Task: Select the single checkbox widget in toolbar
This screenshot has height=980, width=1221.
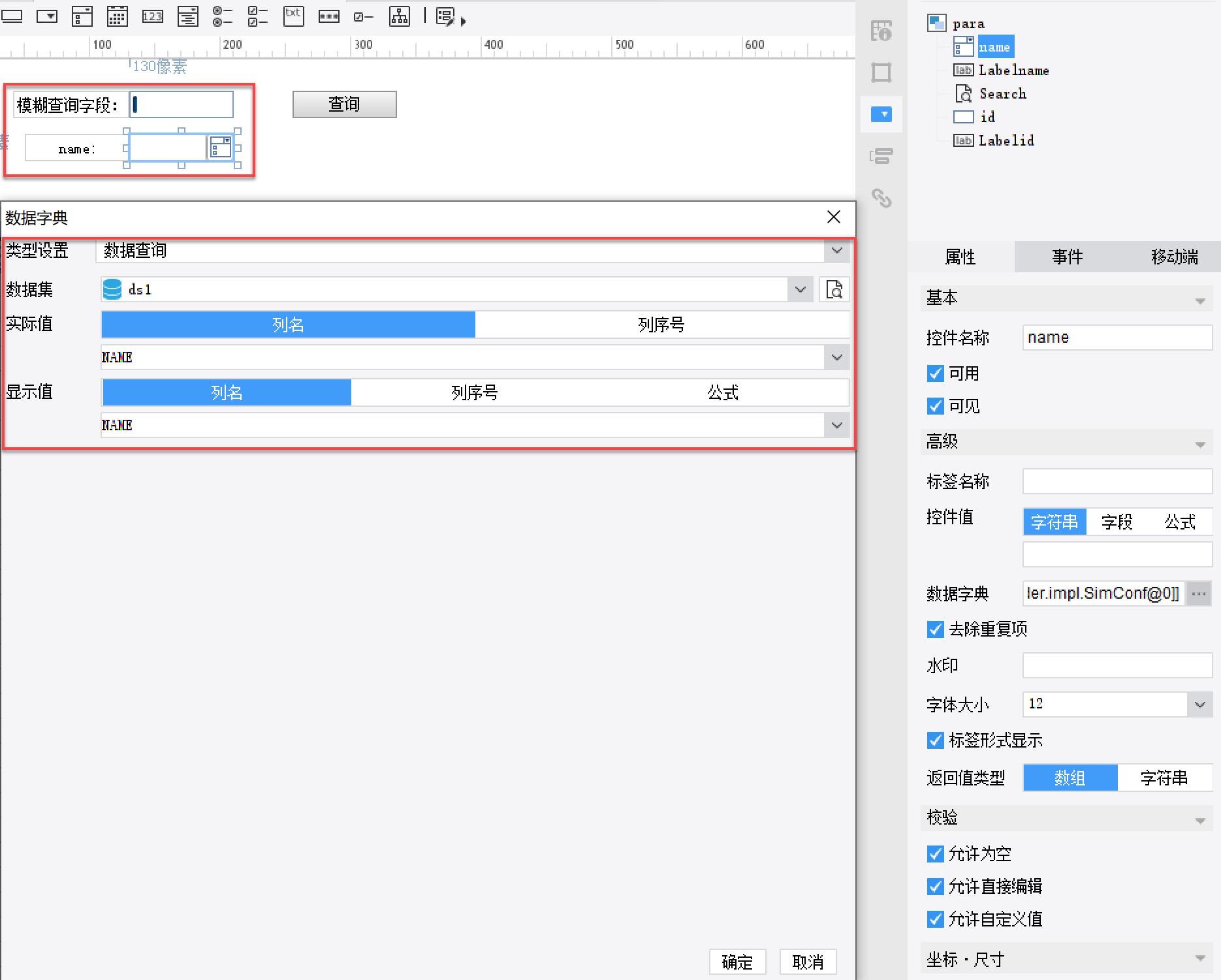Action: click(364, 17)
